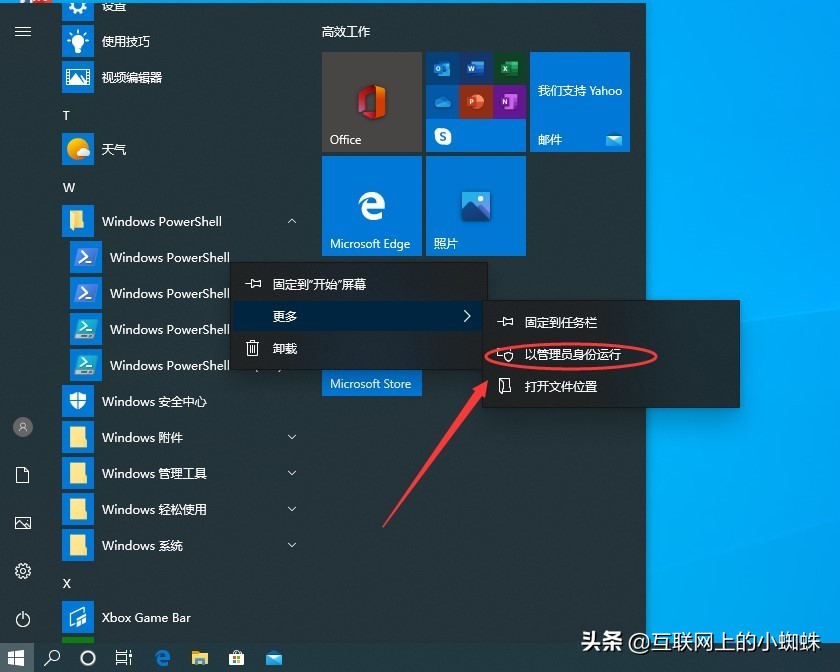Image resolution: width=840 pixels, height=672 pixels.
Task: Collapse the Windows PowerShell group
Action: [291, 221]
